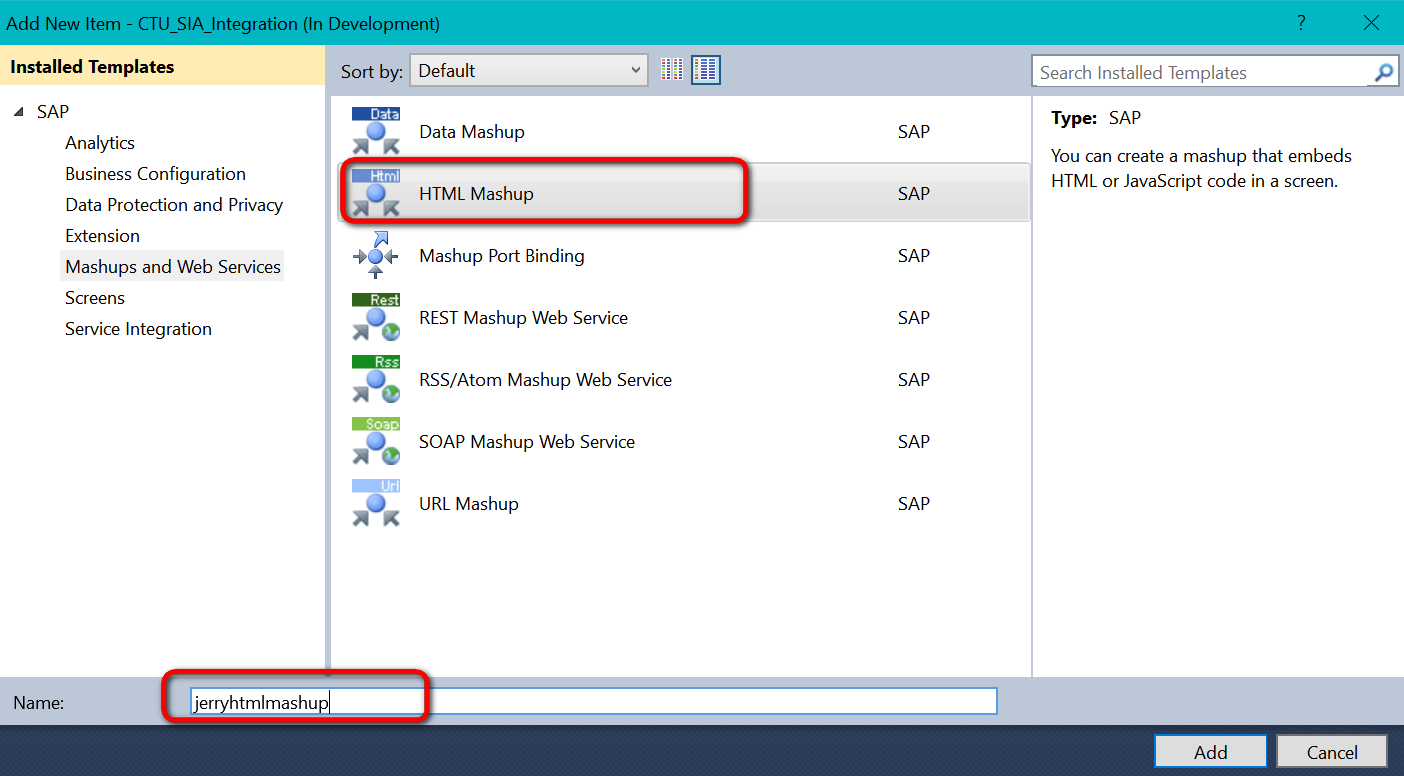This screenshot has width=1404, height=776.
Task: Click SAP provider in URL Mashup row
Action: point(914,504)
